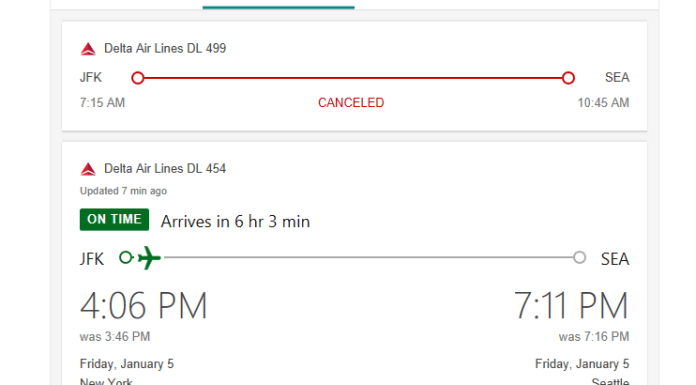
Task: Click Arrives in 6 hr 3 min text
Action: point(235,221)
